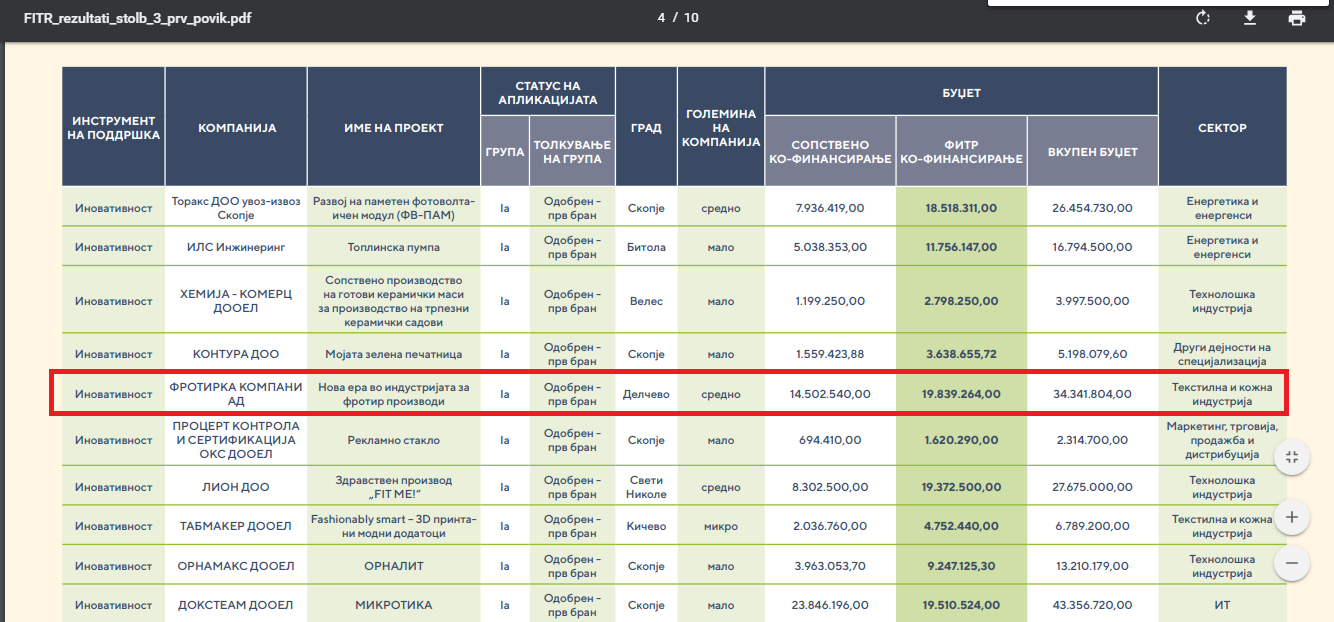Click the КОМПАНИЈА column header
Screen dimensions: 1334x622
[x=237, y=127]
